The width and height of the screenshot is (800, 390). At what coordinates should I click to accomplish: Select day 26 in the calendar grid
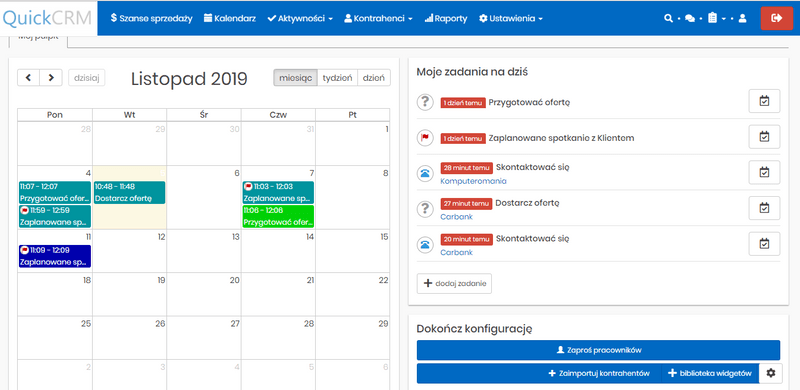click(x=130, y=338)
